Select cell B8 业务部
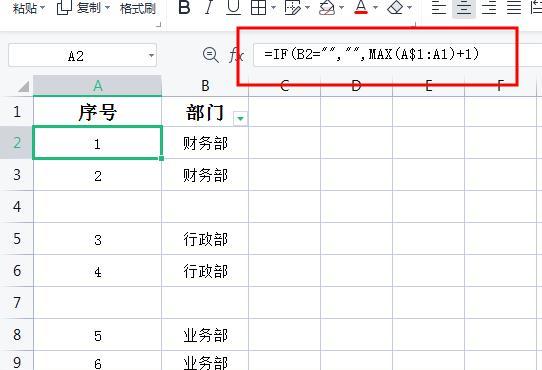 [205, 334]
